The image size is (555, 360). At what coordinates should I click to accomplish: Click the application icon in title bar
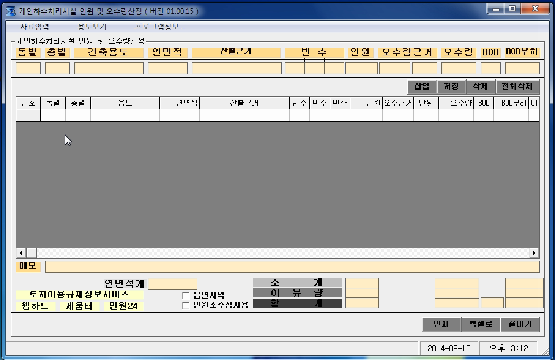(11, 11)
